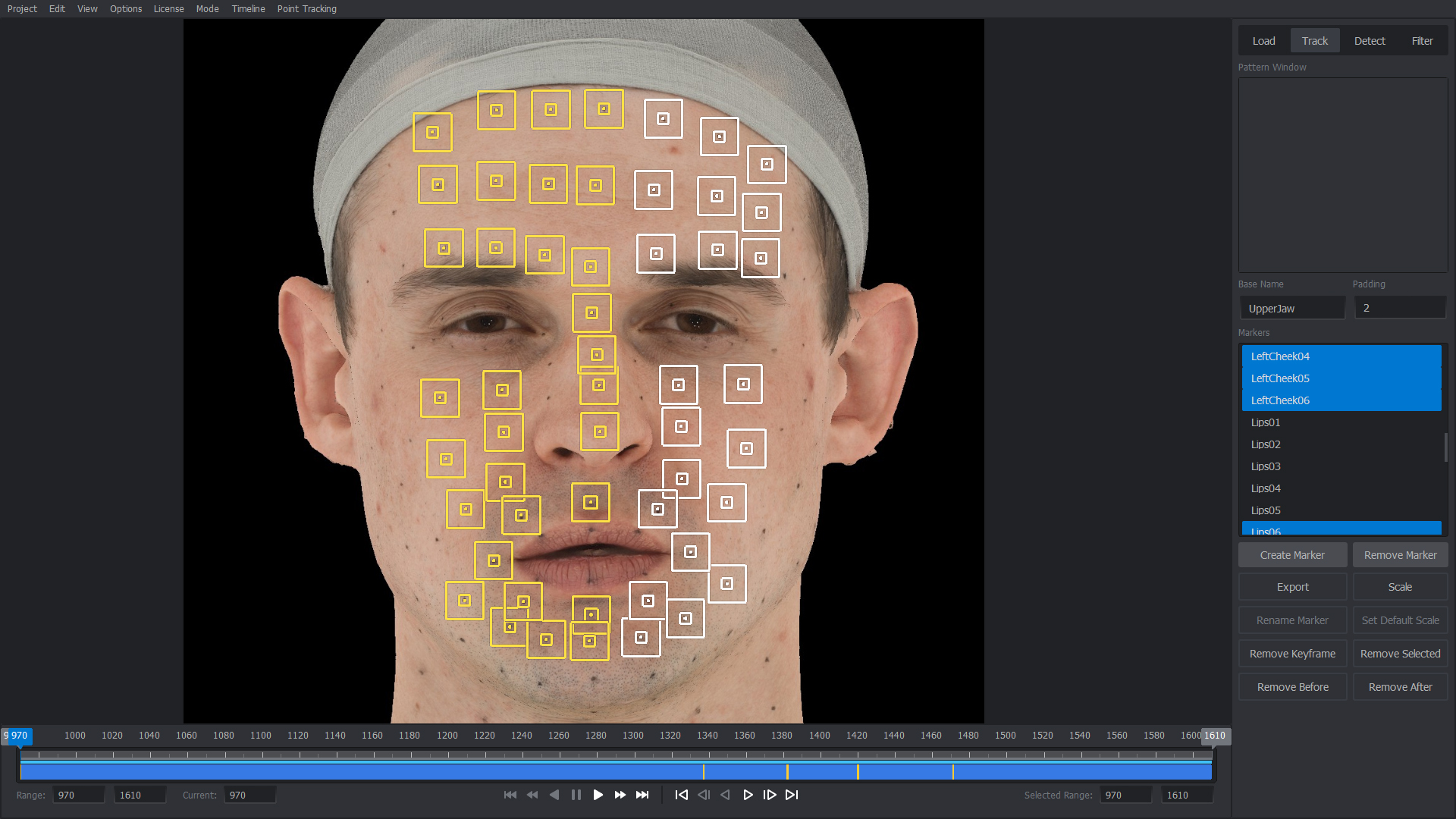Click the solid play-backward triangle icon
1456x819 pixels.
coord(554,795)
